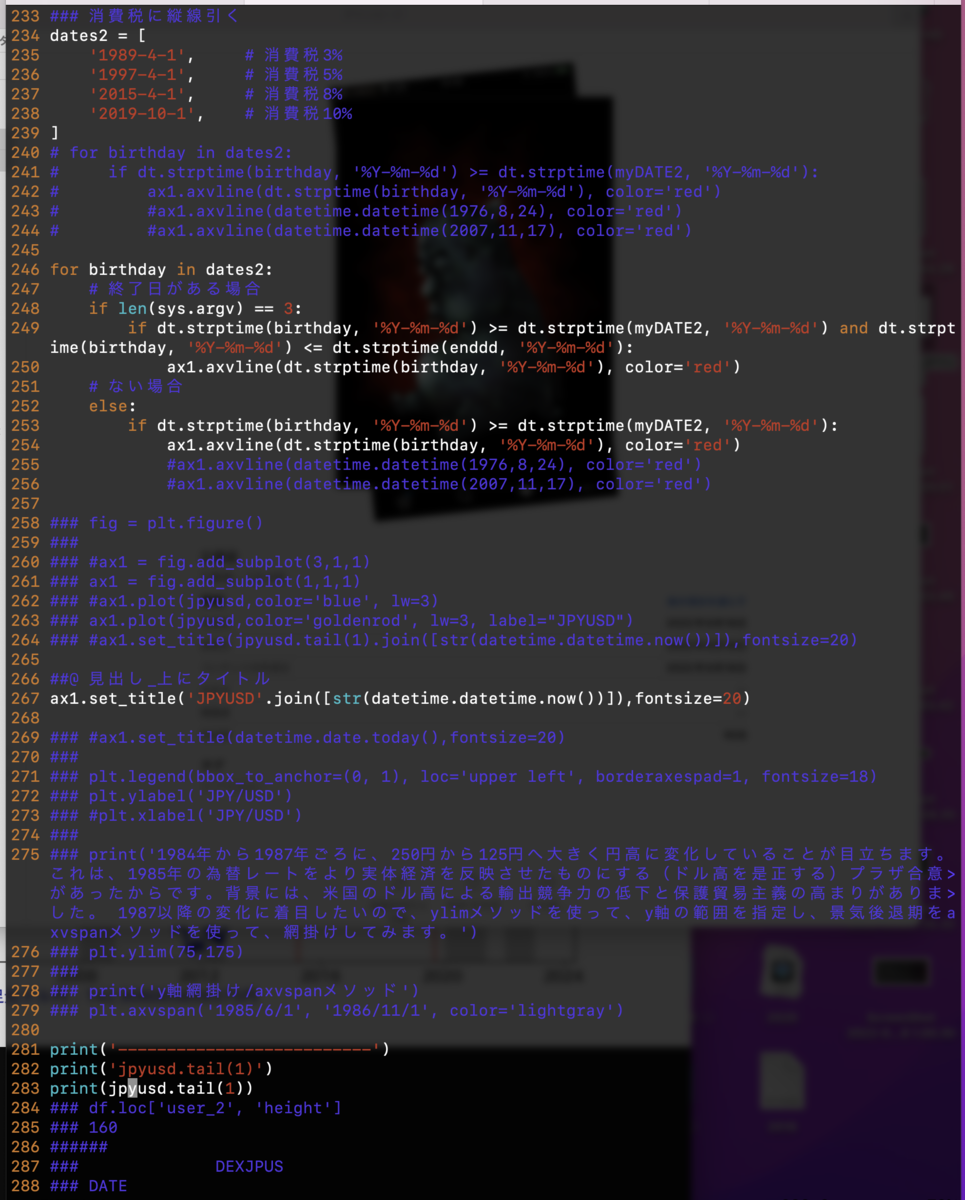This screenshot has height=1200, width=965.
Task: Click the DEXJPUS label near the bottom
Action: coord(247,1166)
